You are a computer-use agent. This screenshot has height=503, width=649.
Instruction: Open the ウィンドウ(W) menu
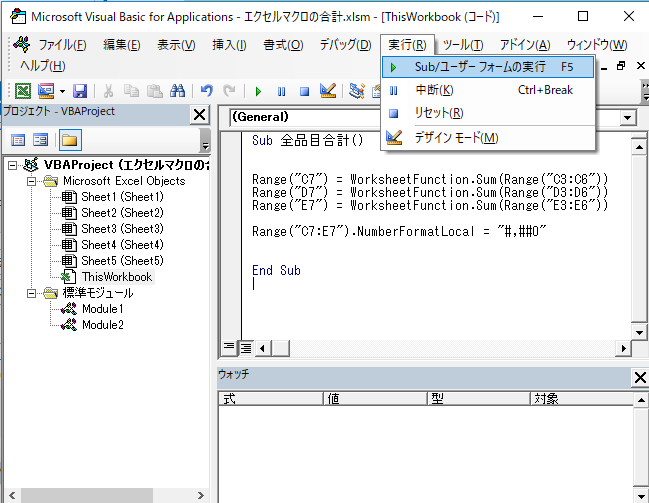(x=596, y=45)
